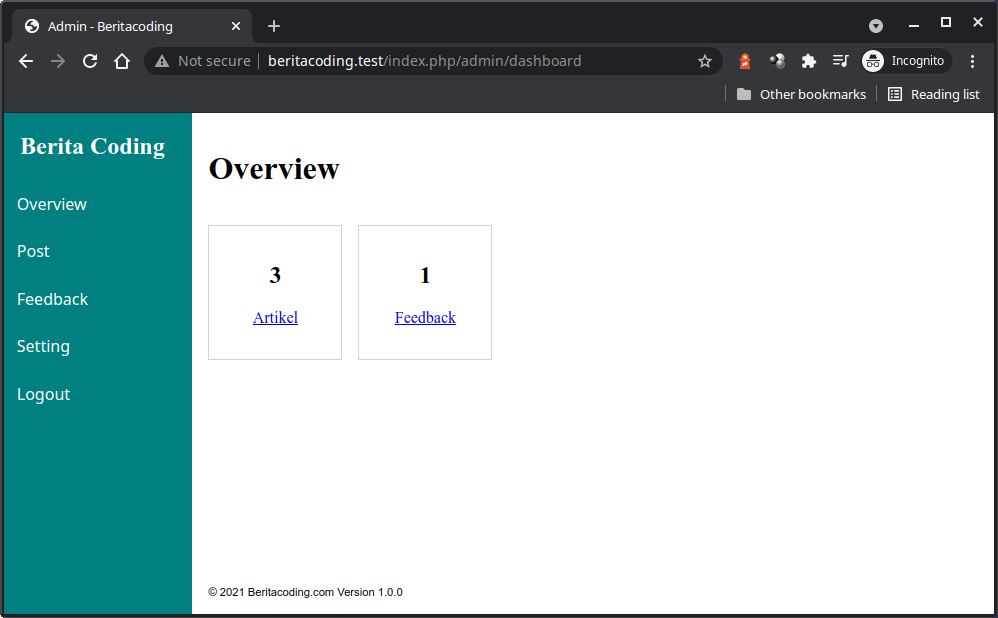Viewport: 998px width, 618px height.
Task: Click the browser Home icon
Action: tap(121, 61)
